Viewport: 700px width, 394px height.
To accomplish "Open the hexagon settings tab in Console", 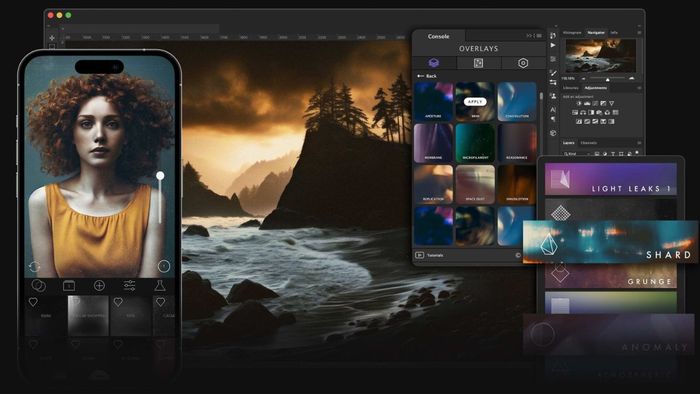I will coord(523,63).
